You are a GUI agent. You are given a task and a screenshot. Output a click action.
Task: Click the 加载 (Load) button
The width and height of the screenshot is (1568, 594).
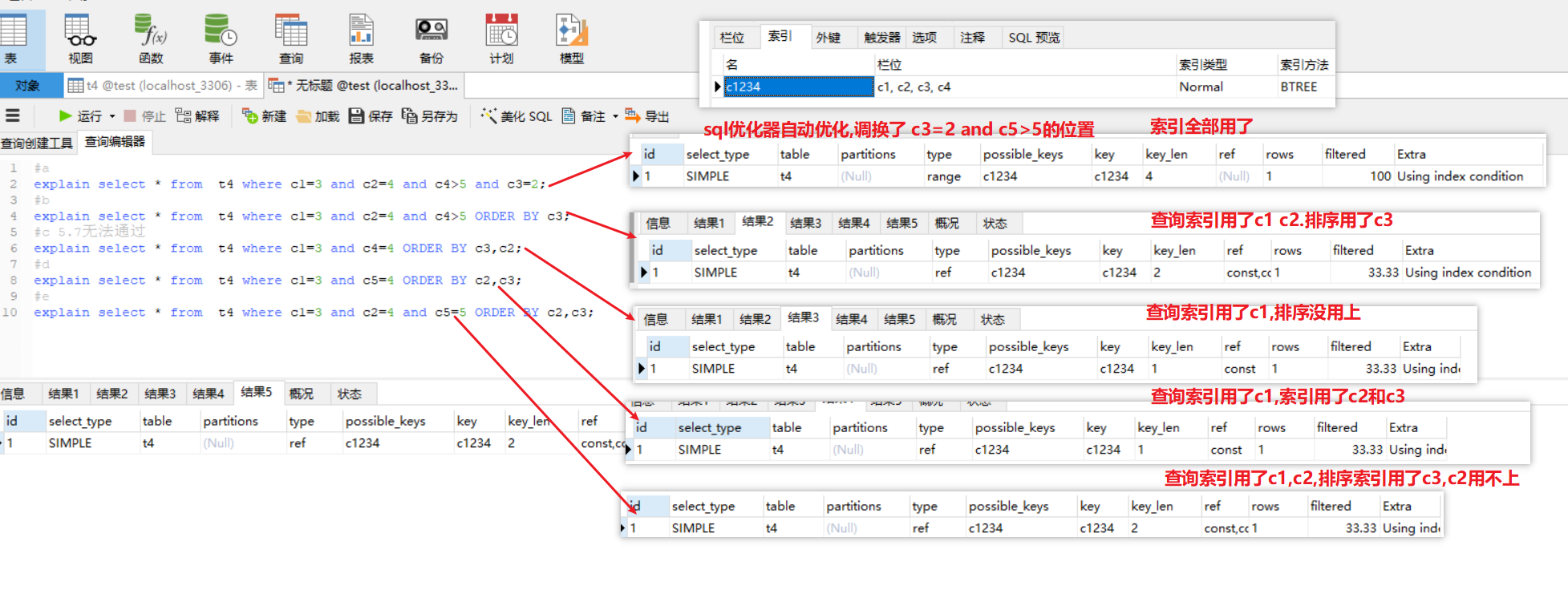pos(318,116)
